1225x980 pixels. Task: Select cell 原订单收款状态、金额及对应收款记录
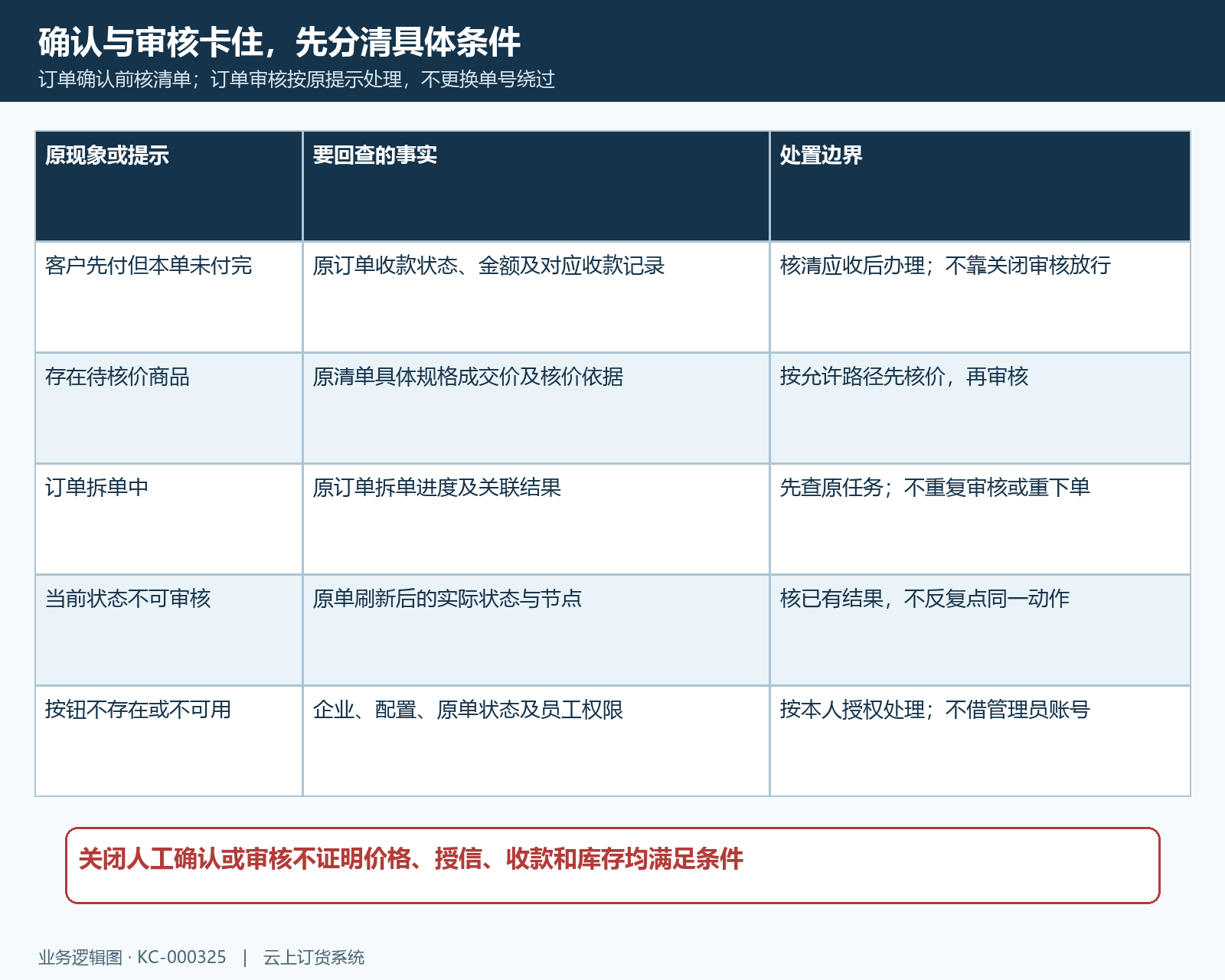[536, 297]
